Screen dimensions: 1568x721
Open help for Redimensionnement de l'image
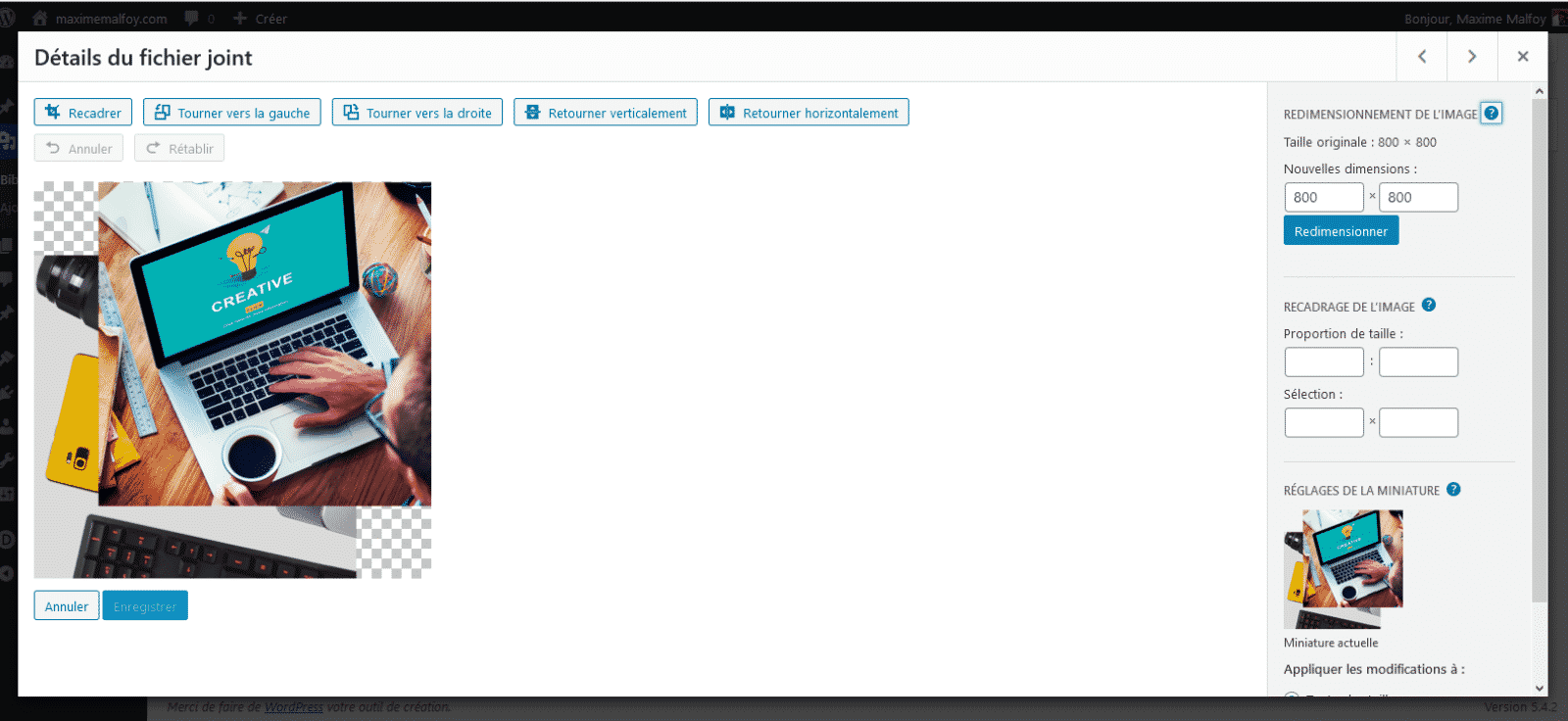[x=1491, y=113]
